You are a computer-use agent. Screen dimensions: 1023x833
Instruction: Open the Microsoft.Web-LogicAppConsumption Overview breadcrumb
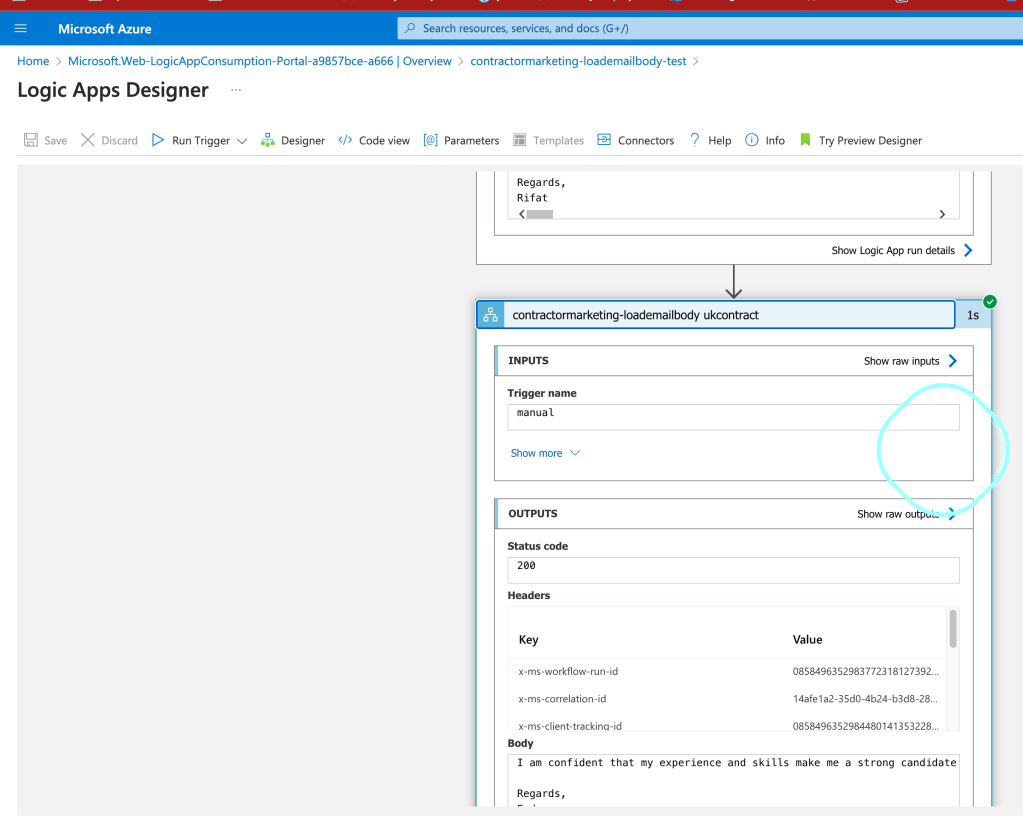[260, 61]
